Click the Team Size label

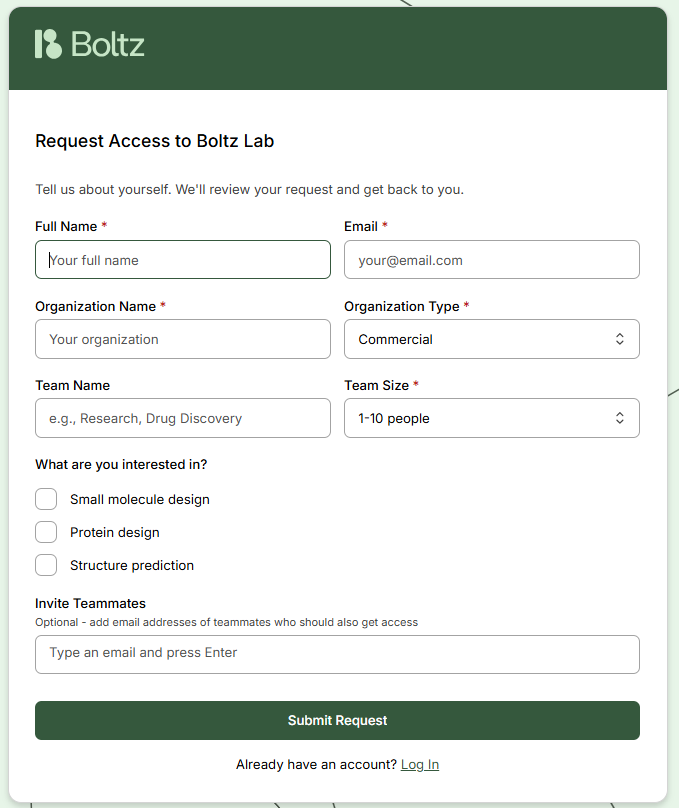click(377, 385)
